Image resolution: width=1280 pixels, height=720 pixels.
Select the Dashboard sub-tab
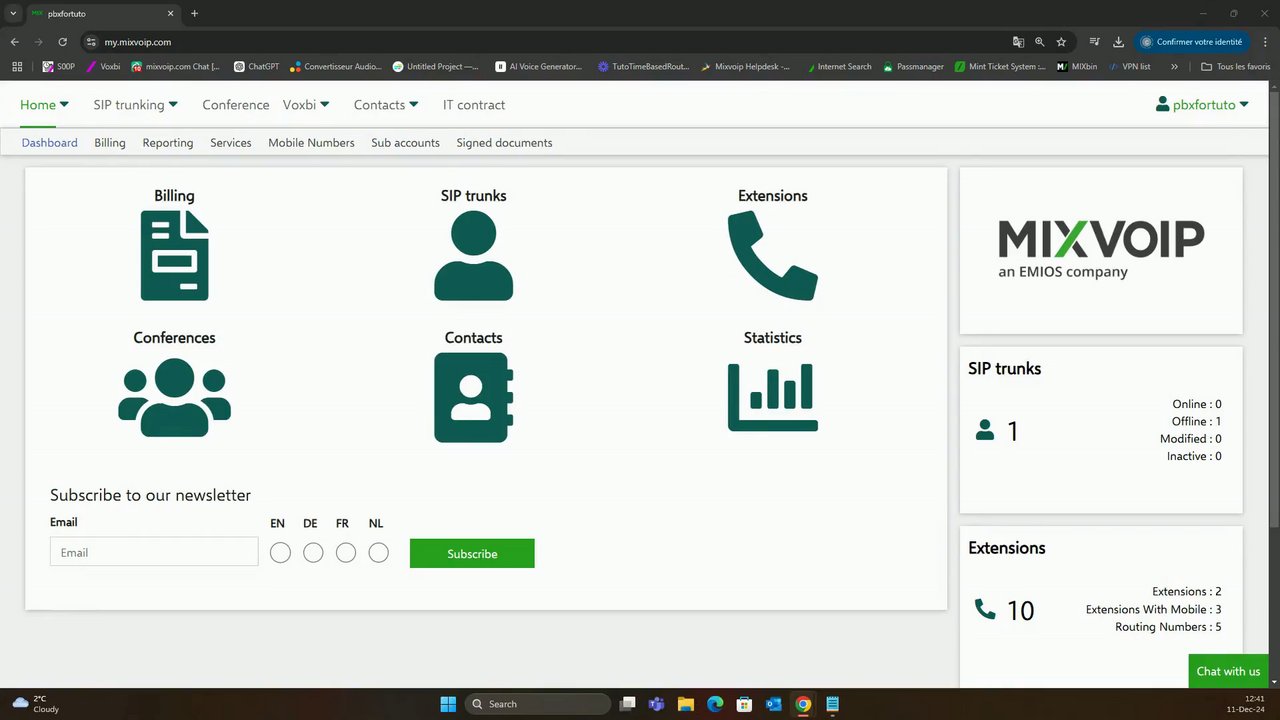click(49, 142)
